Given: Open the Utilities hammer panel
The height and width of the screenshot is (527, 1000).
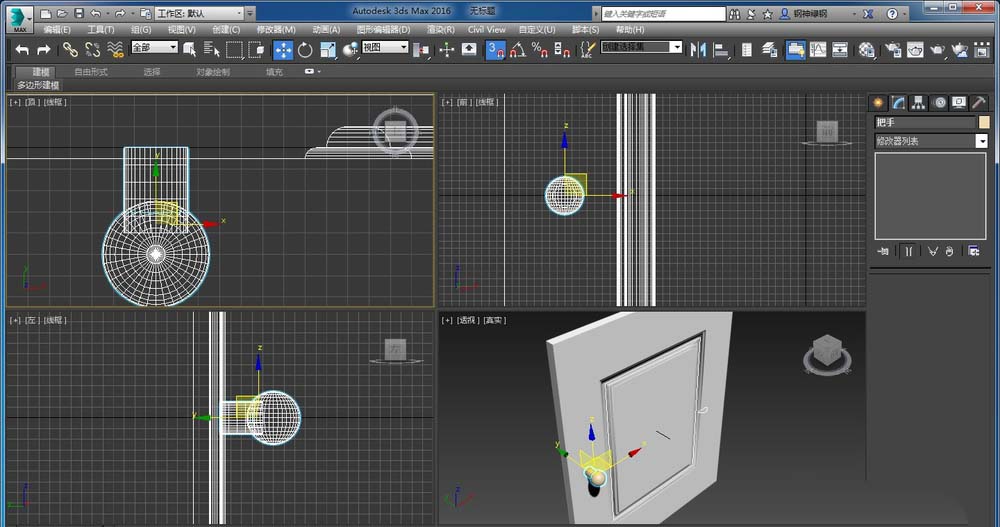Looking at the screenshot, I should click(x=979, y=102).
